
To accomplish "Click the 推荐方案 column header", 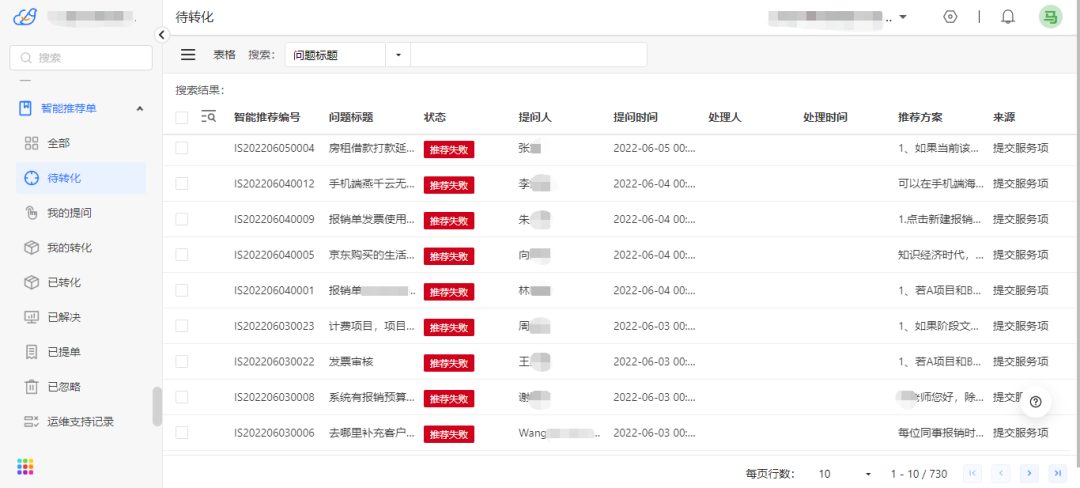I will (920, 118).
